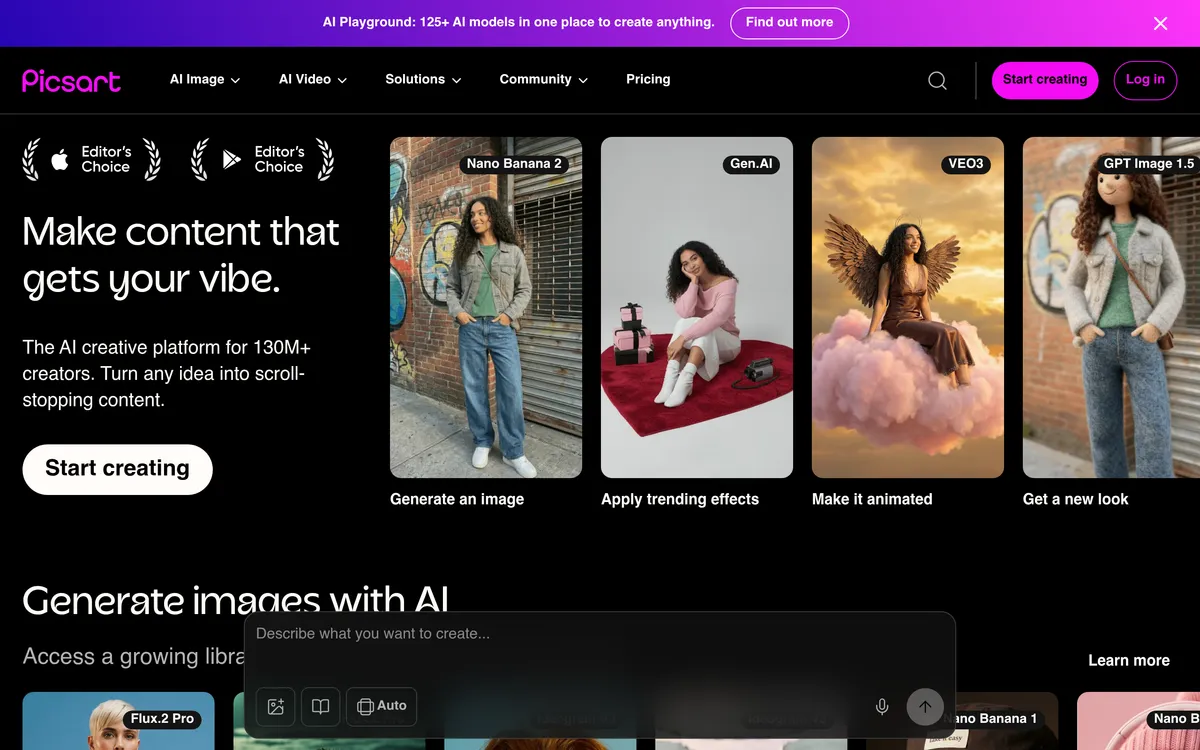Go to the Pricing page
This screenshot has width=1200, height=750.
point(648,80)
